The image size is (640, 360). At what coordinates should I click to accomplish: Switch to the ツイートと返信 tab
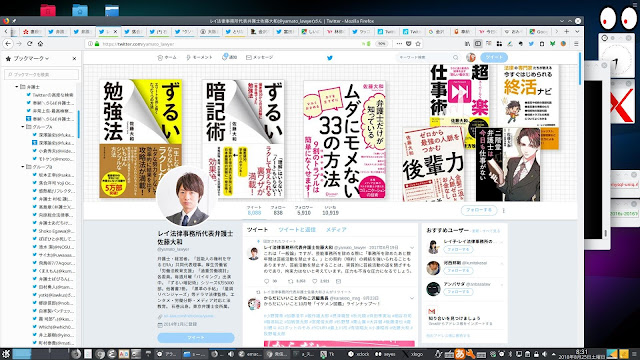point(297,230)
